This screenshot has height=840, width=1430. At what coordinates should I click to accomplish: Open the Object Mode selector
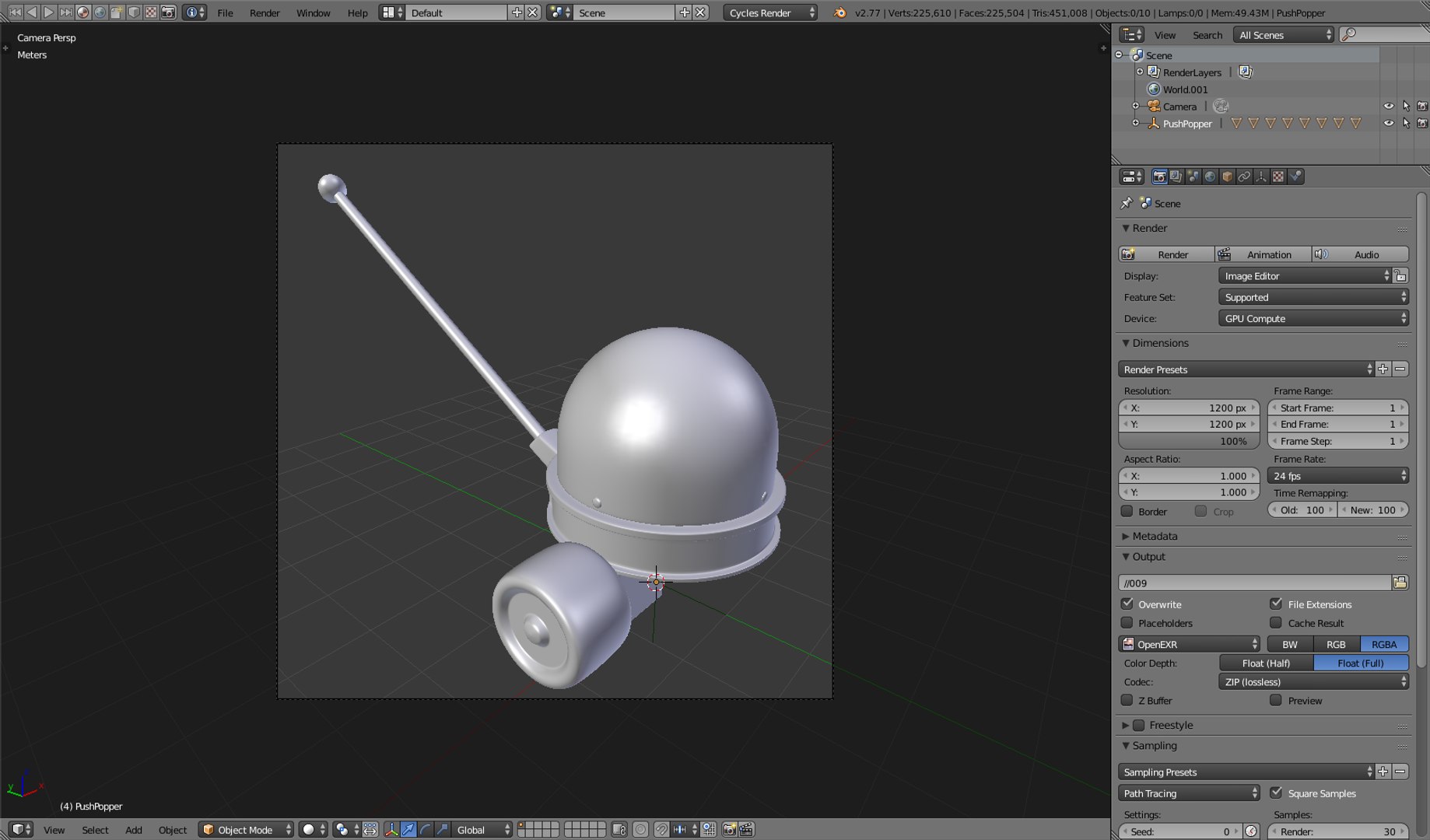(246, 830)
